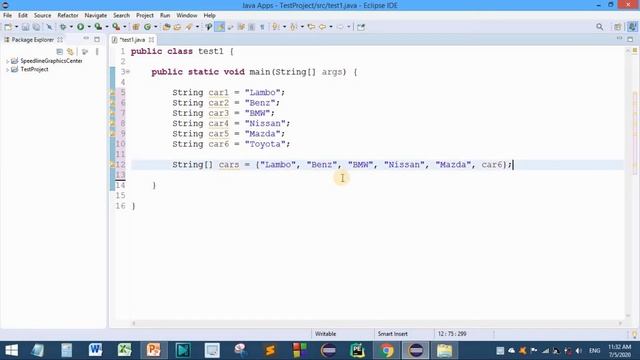The width and height of the screenshot is (640, 360).
Task: Click the Previous Annotation icon
Action: point(294,27)
